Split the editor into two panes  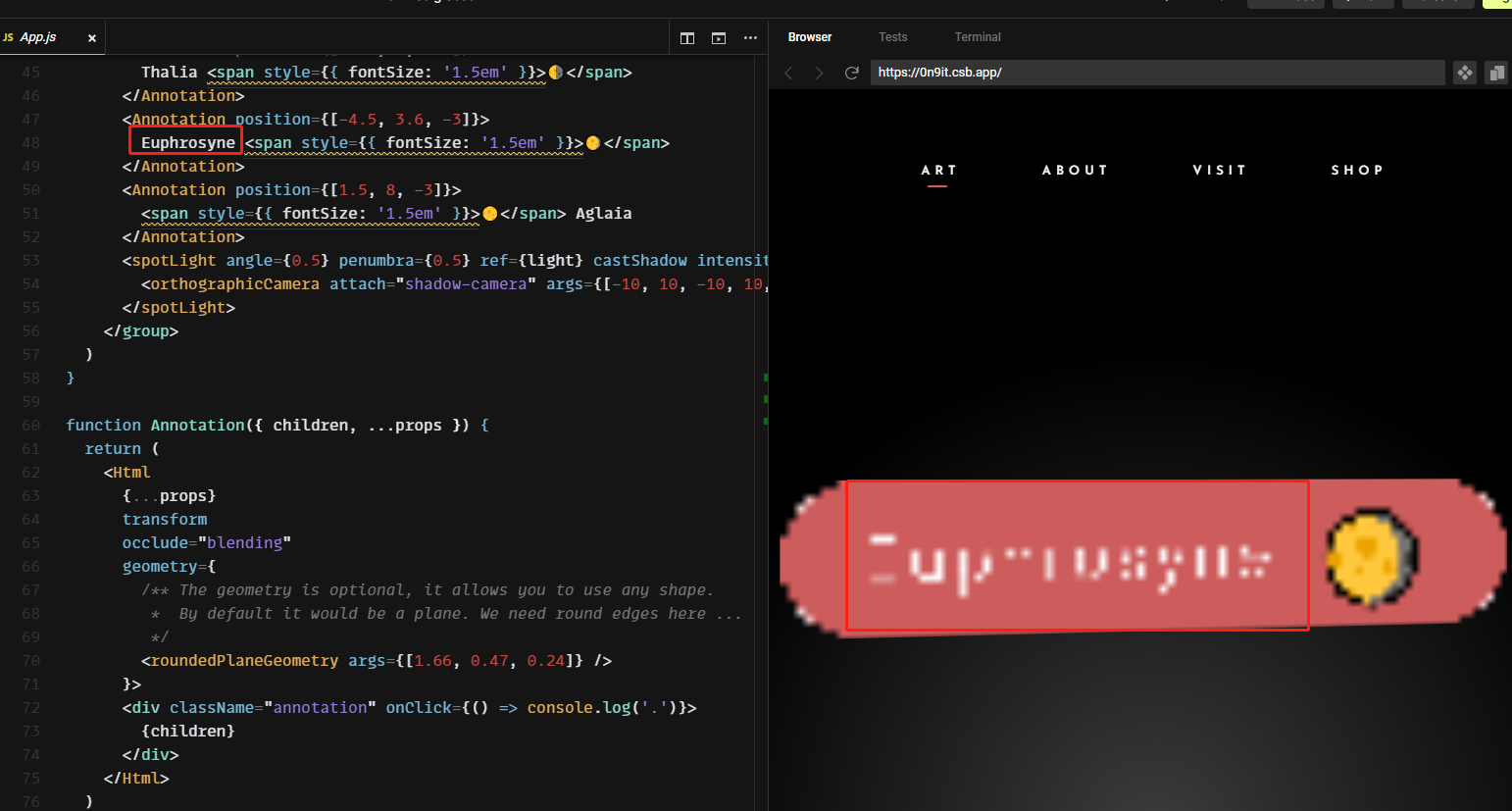click(x=686, y=37)
